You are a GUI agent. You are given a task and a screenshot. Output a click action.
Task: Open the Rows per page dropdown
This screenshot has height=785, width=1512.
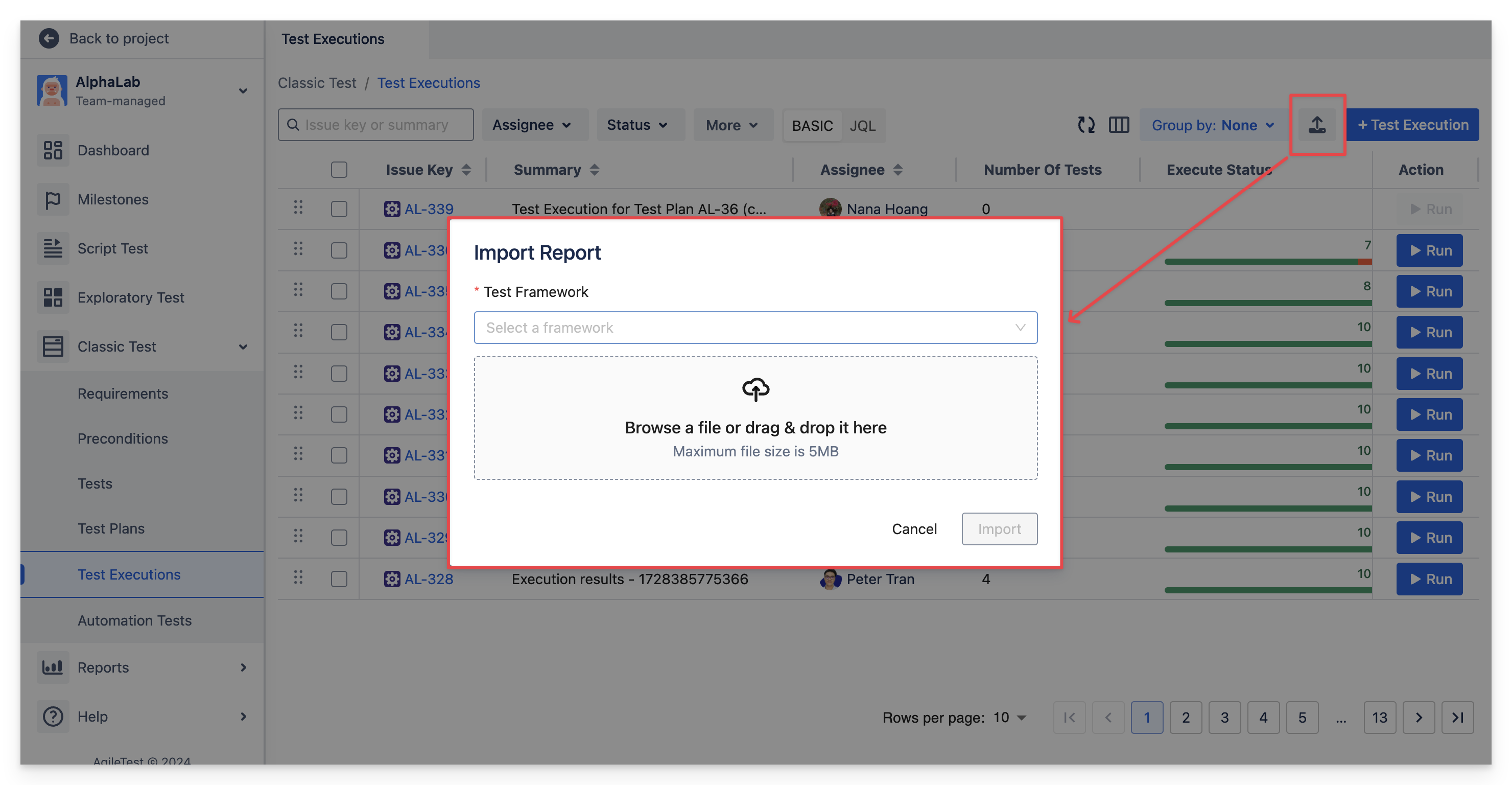[x=1009, y=718]
